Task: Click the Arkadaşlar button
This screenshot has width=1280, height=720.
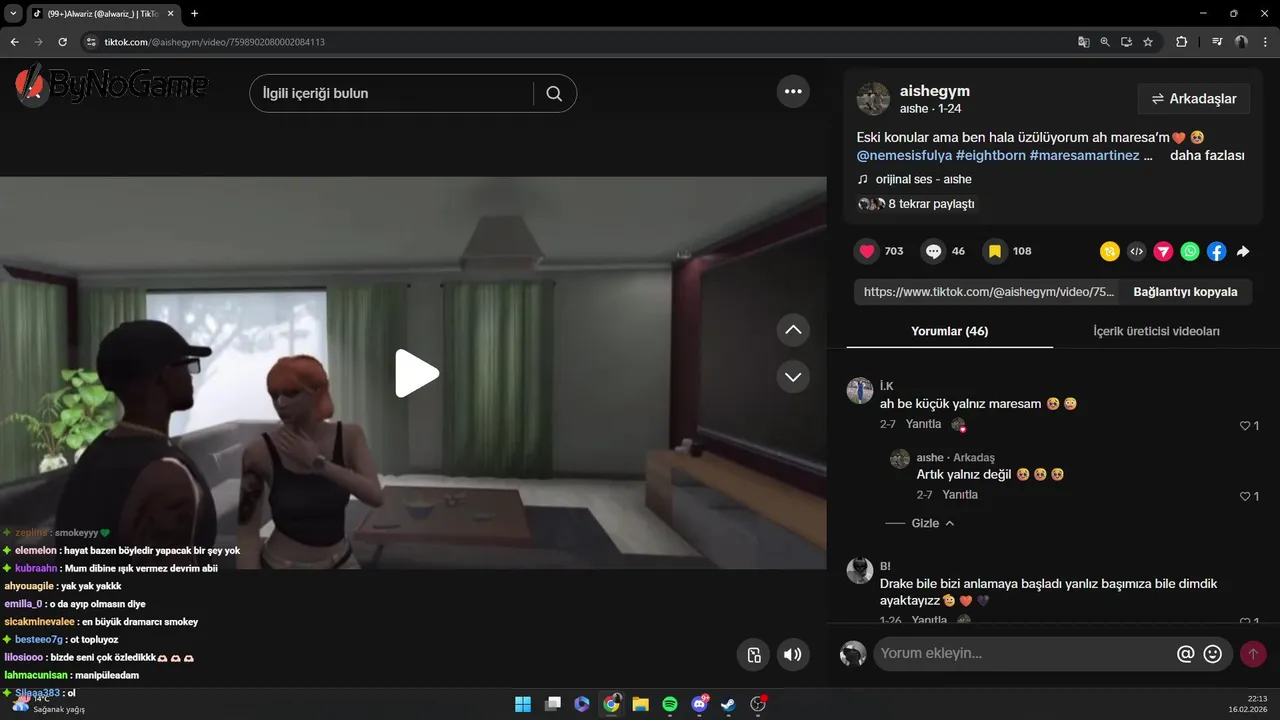Action: [1194, 99]
